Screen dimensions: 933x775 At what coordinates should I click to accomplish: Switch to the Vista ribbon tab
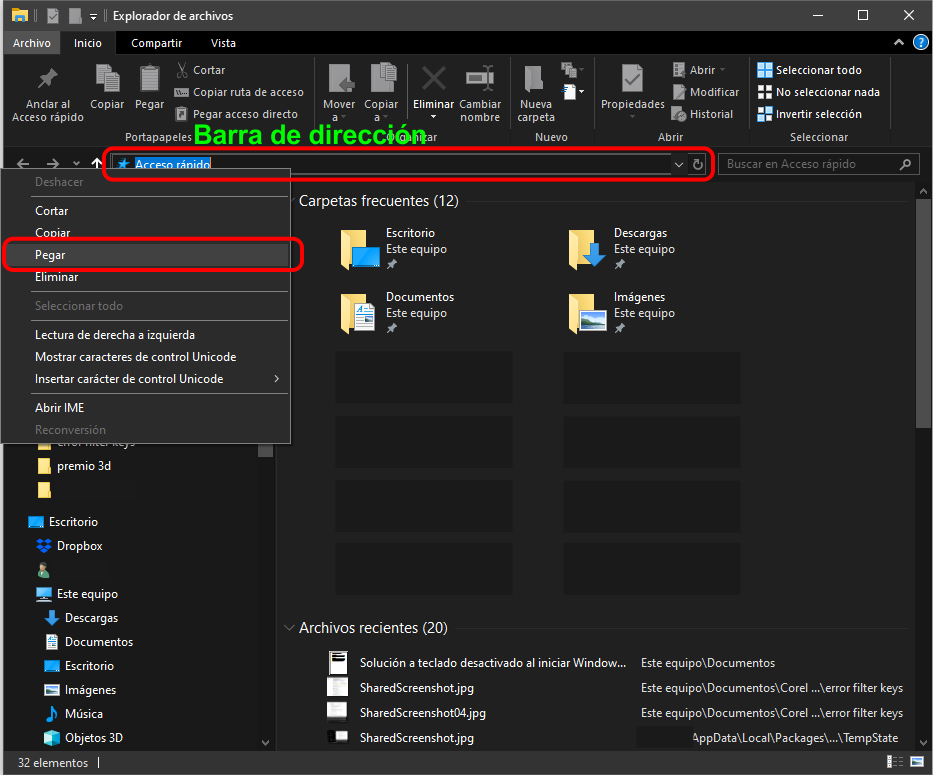(223, 43)
